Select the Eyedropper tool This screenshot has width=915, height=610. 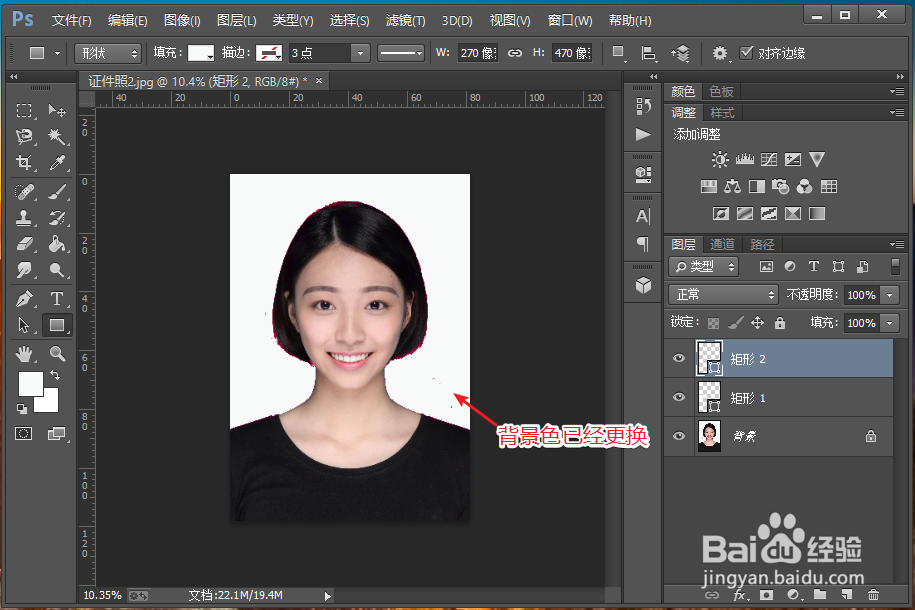pos(57,163)
